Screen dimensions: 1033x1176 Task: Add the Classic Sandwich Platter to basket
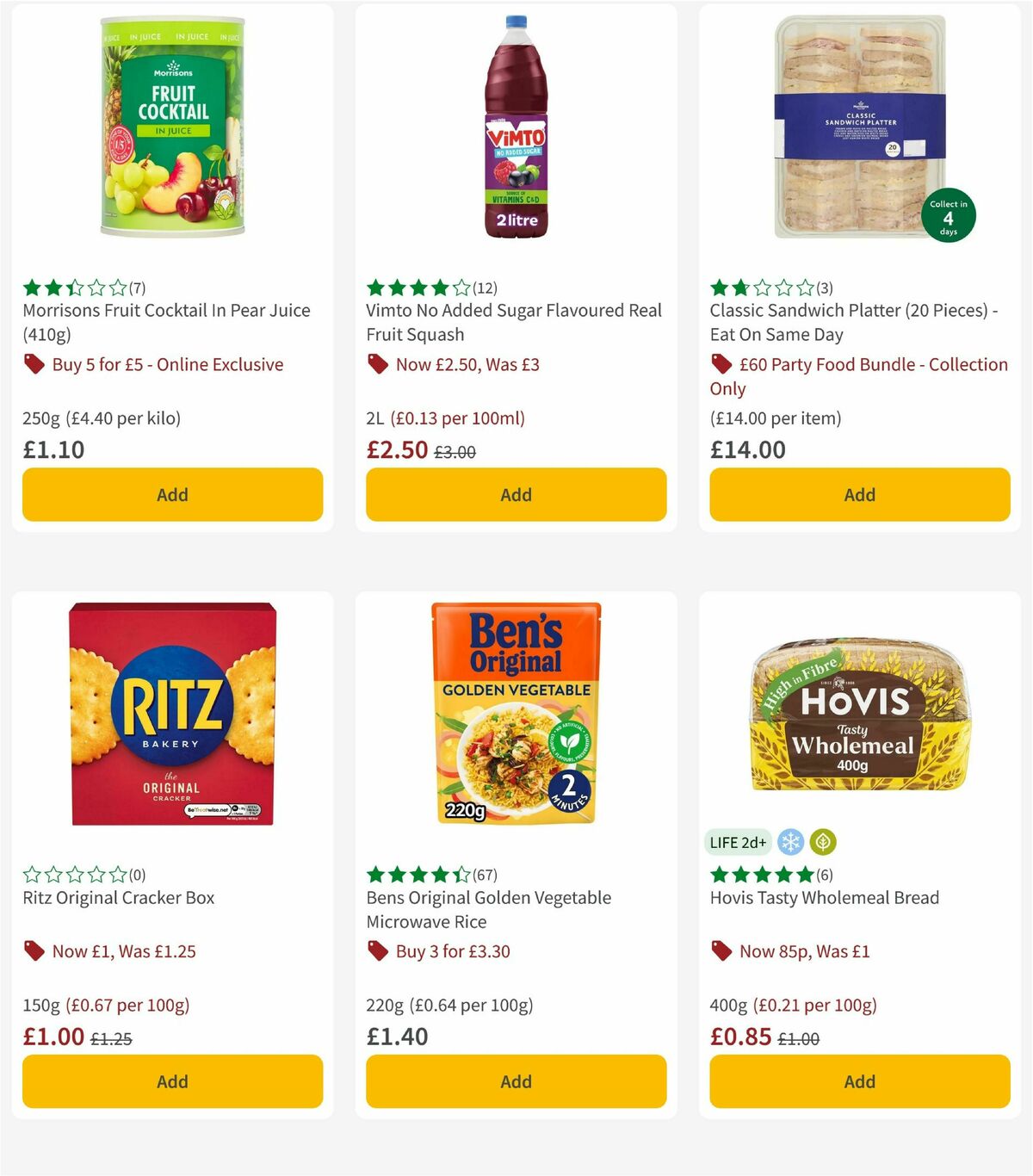859,495
